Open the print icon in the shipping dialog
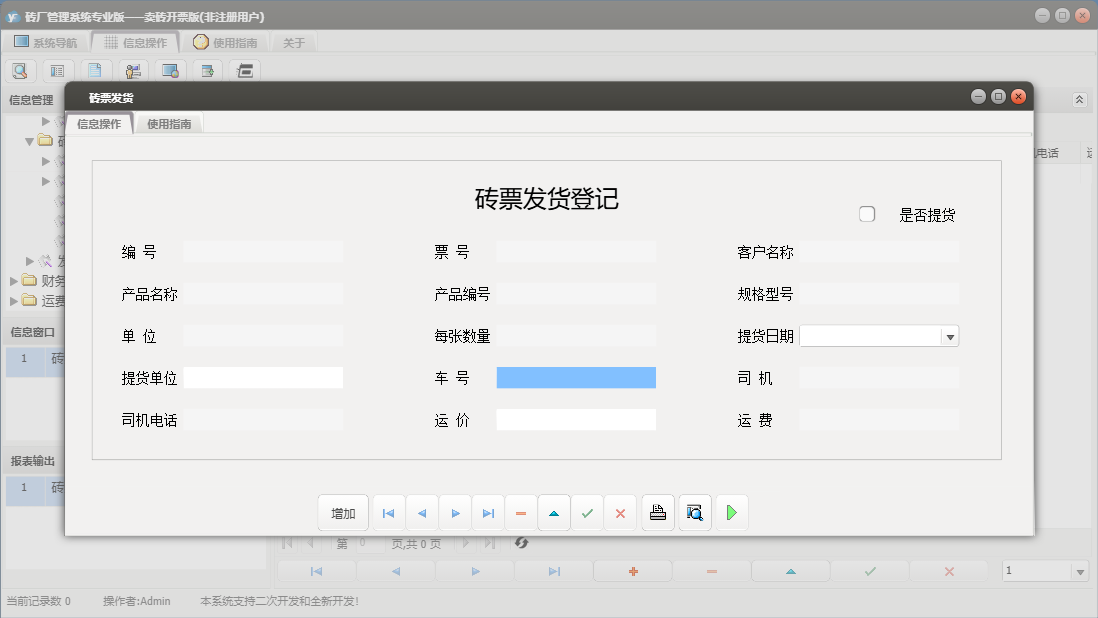This screenshot has height=618, width=1098. click(657, 512)
